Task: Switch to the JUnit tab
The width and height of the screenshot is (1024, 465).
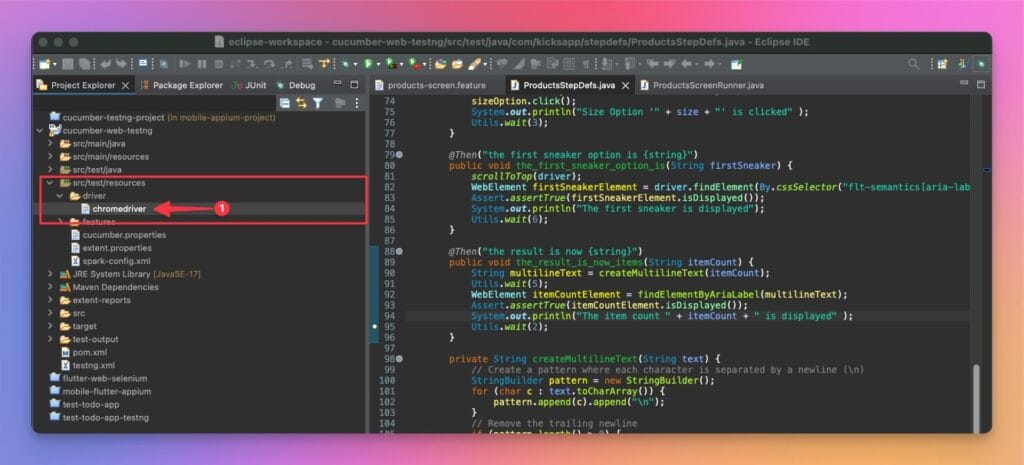Action: [251, 85]
